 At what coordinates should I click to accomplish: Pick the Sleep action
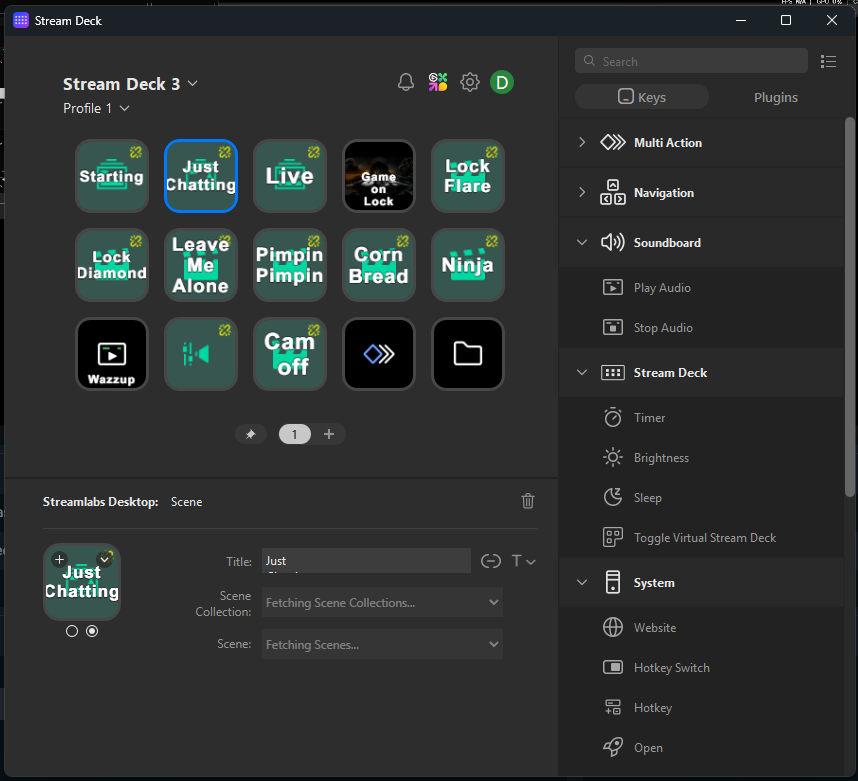(x=647, y=497)
